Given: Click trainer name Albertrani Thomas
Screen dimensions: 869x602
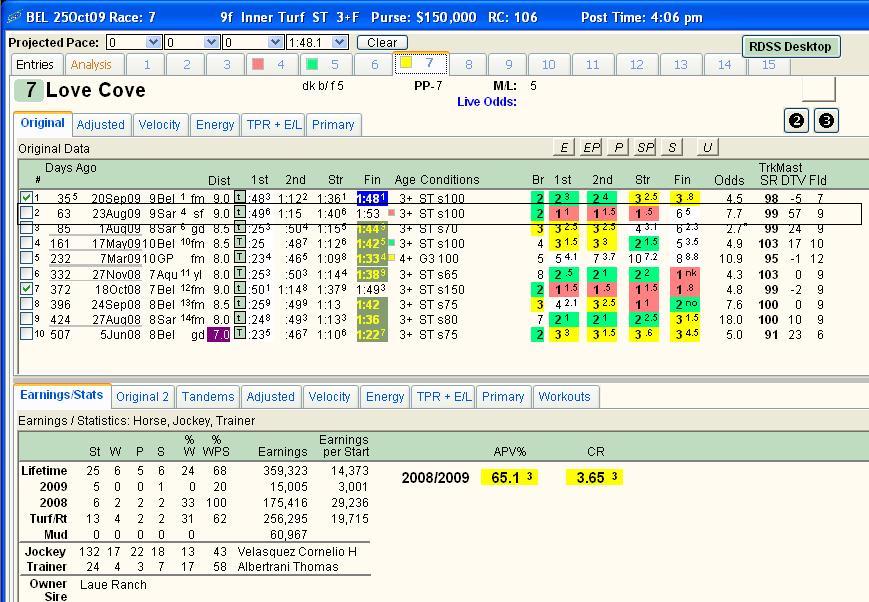Looking at the screenshot, I should click(288, 567).
